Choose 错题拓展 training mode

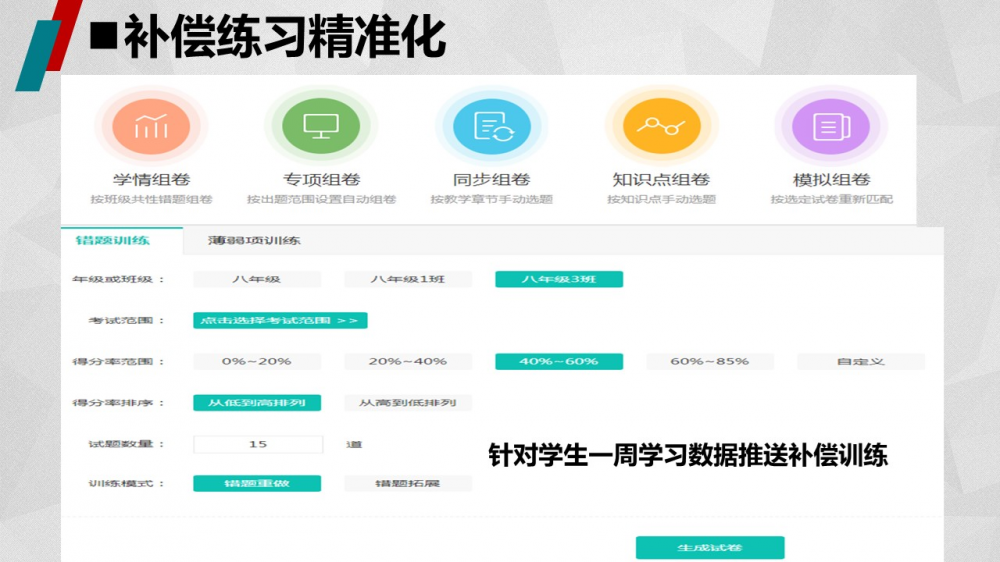click(408, 483)
